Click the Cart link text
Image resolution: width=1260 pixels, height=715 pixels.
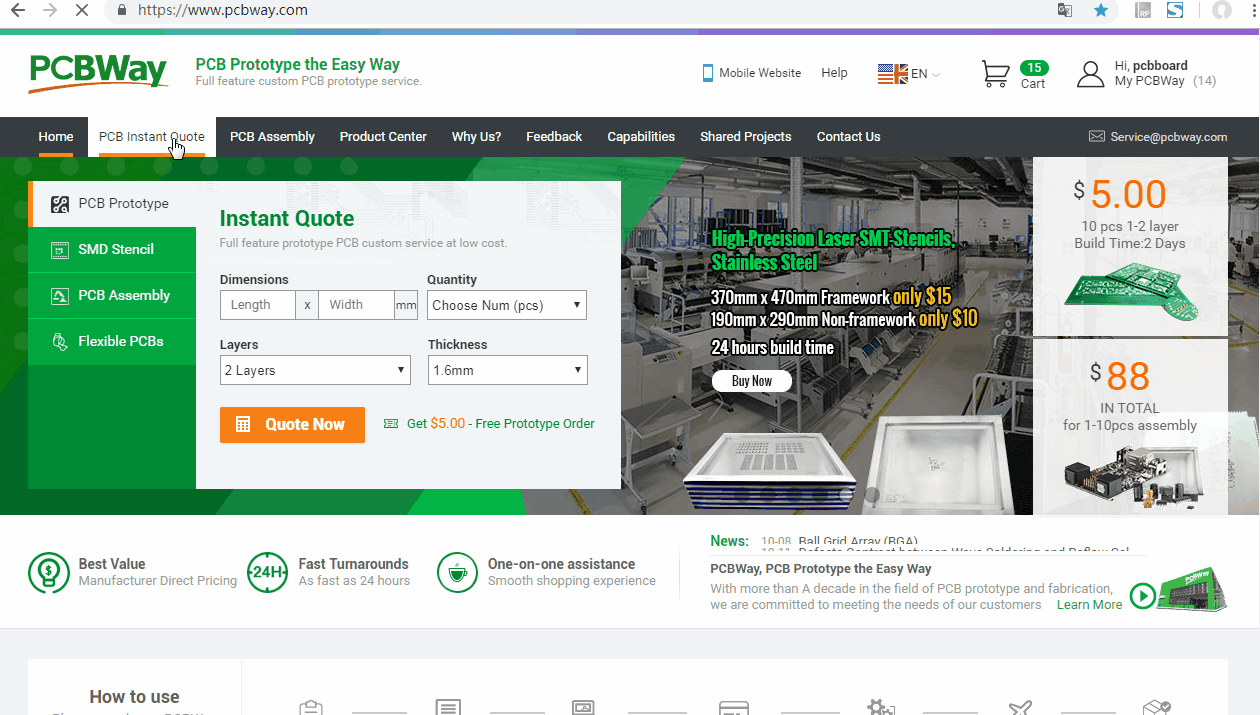point(1033,84)
